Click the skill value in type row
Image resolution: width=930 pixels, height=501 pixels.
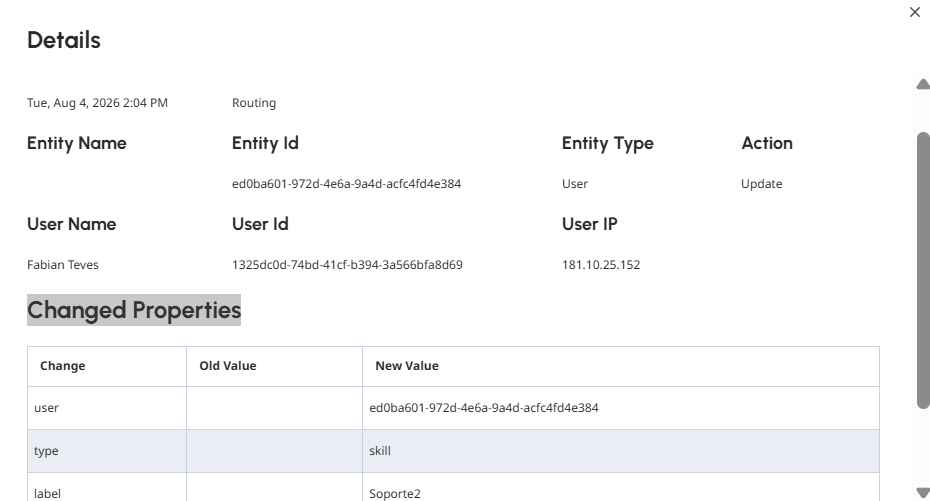point(380,451)
